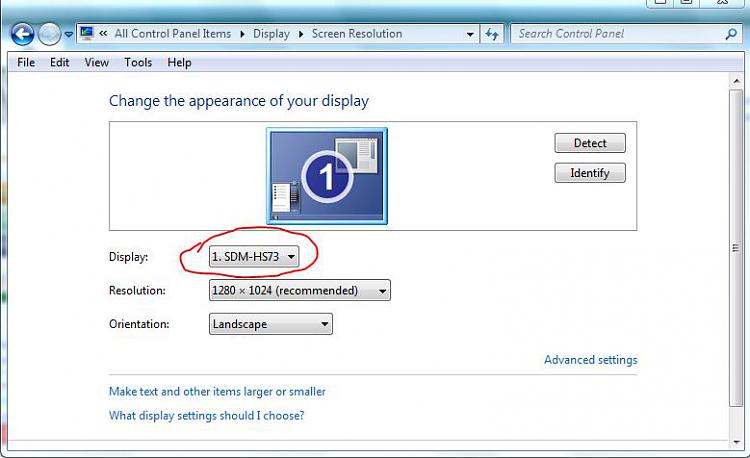Click the scrollbar down arrow
Viewport: 750px width, 458px height.
pos(737,442)
